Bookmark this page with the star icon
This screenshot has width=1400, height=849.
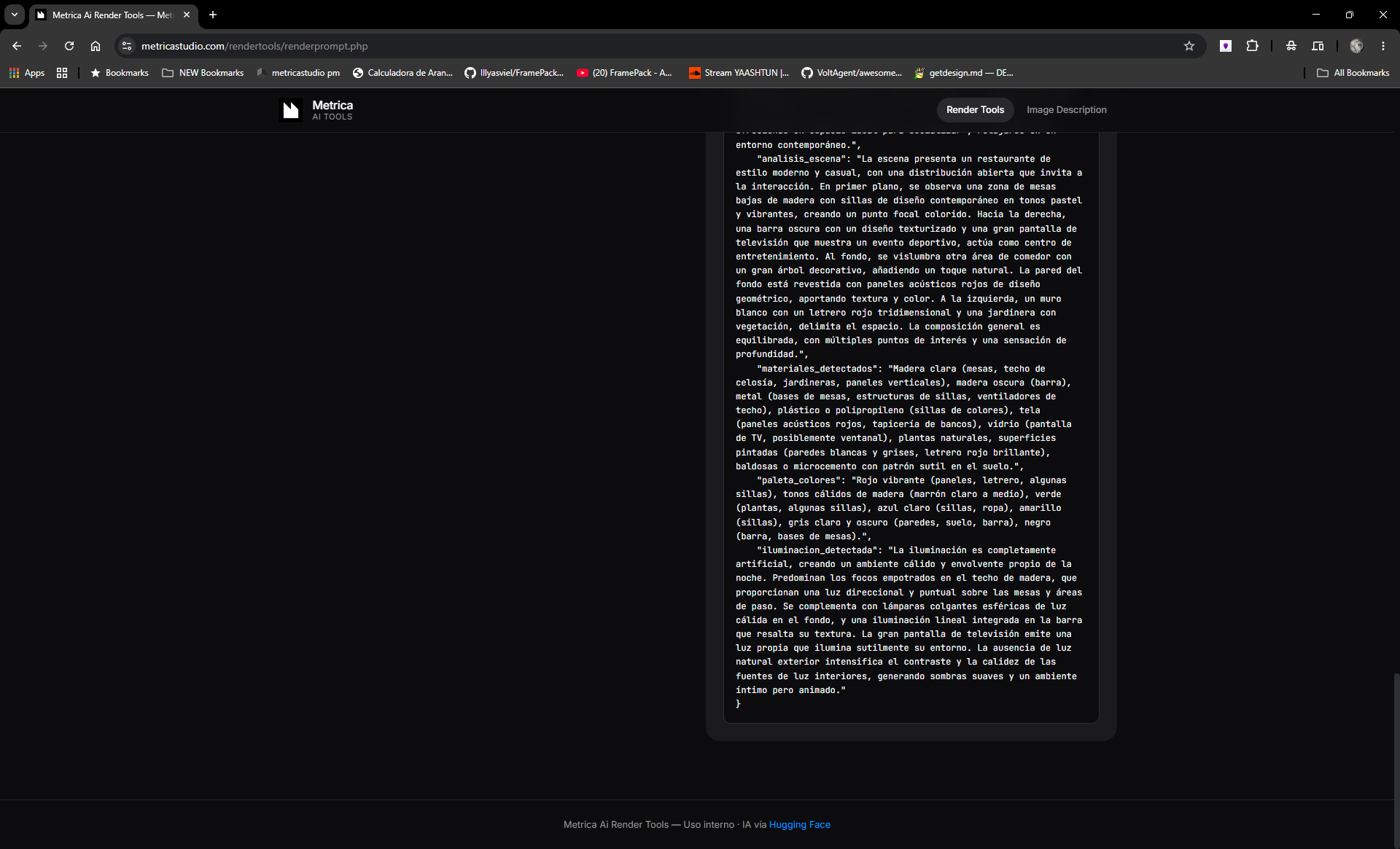tap(1189, 46)
